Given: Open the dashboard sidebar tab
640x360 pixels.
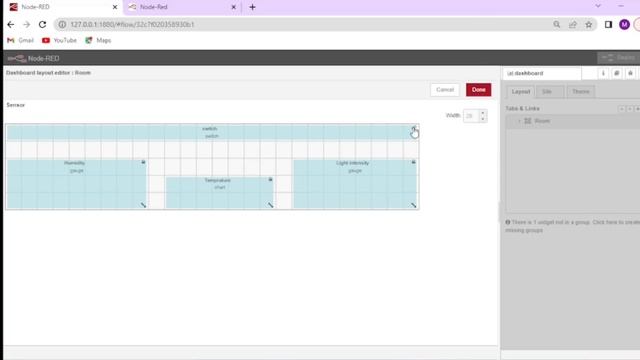Looking at the screenshot, I should click(542, 73).
